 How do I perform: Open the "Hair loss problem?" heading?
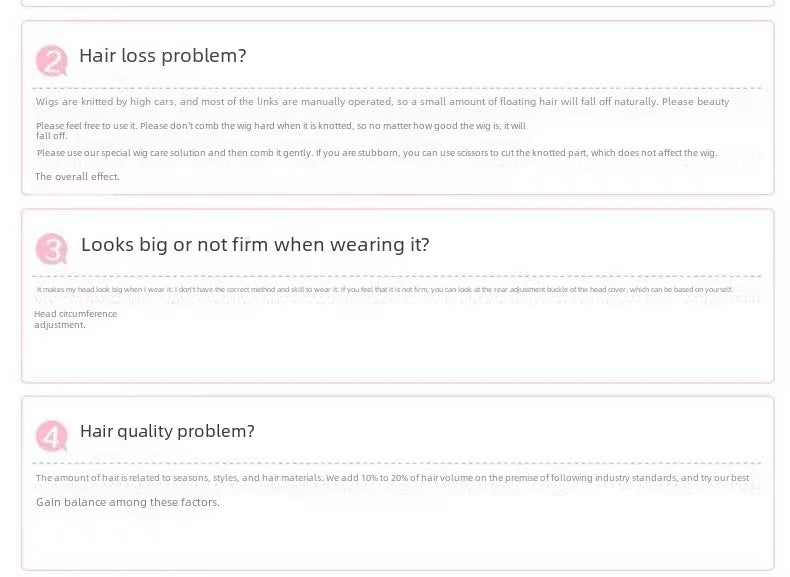click(162, 56)
